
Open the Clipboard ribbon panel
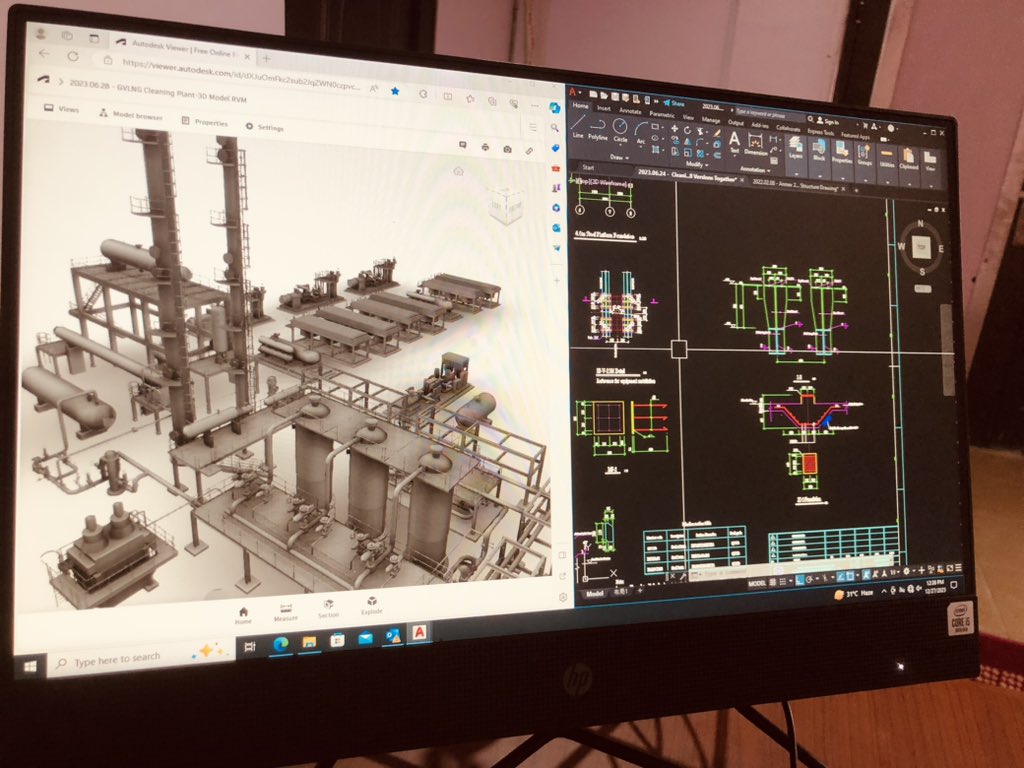click(x=908, y=157)
